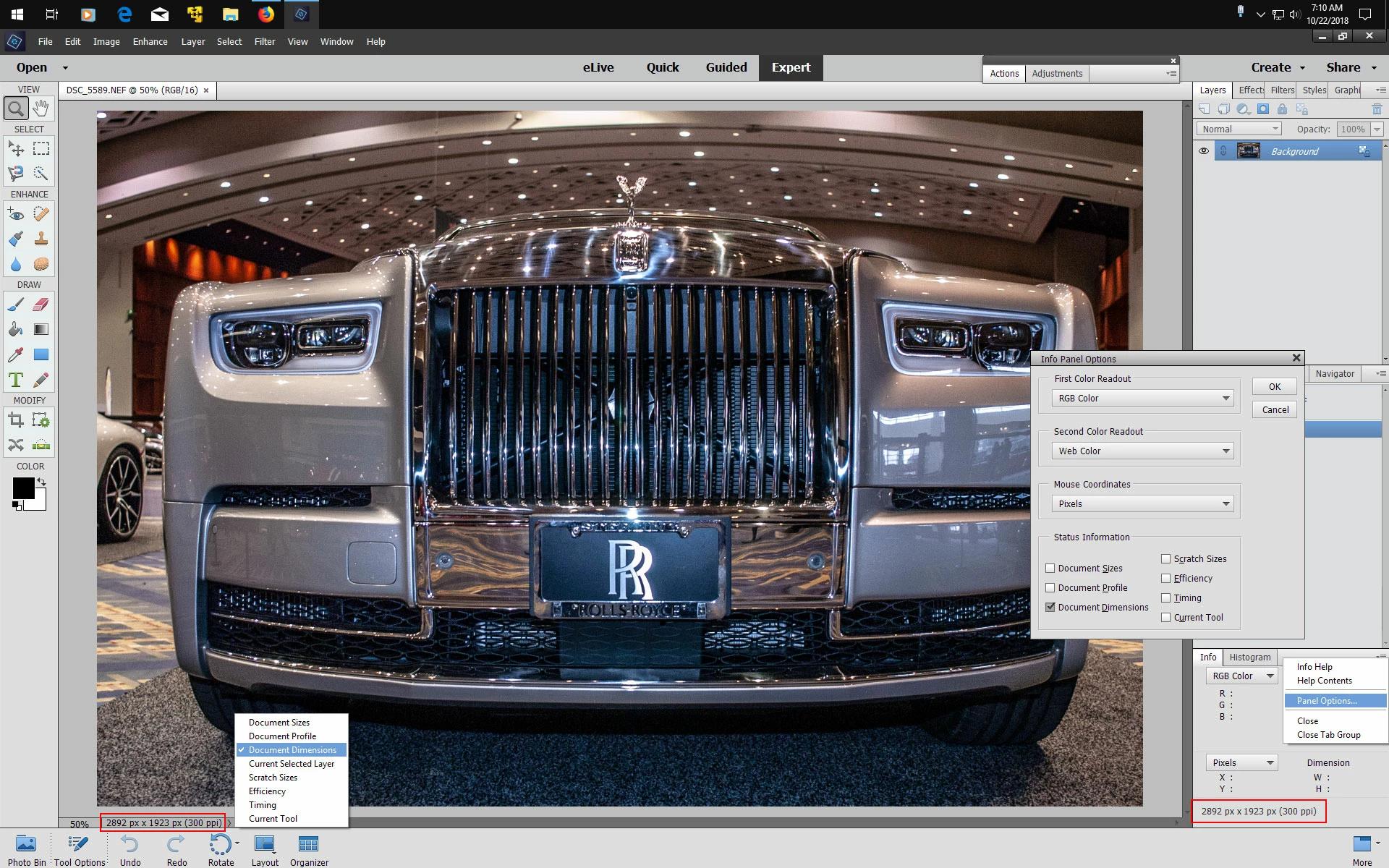Uncheck the Document Dimensions checkbox
1389x868 pixels.
pos(1050,608)
